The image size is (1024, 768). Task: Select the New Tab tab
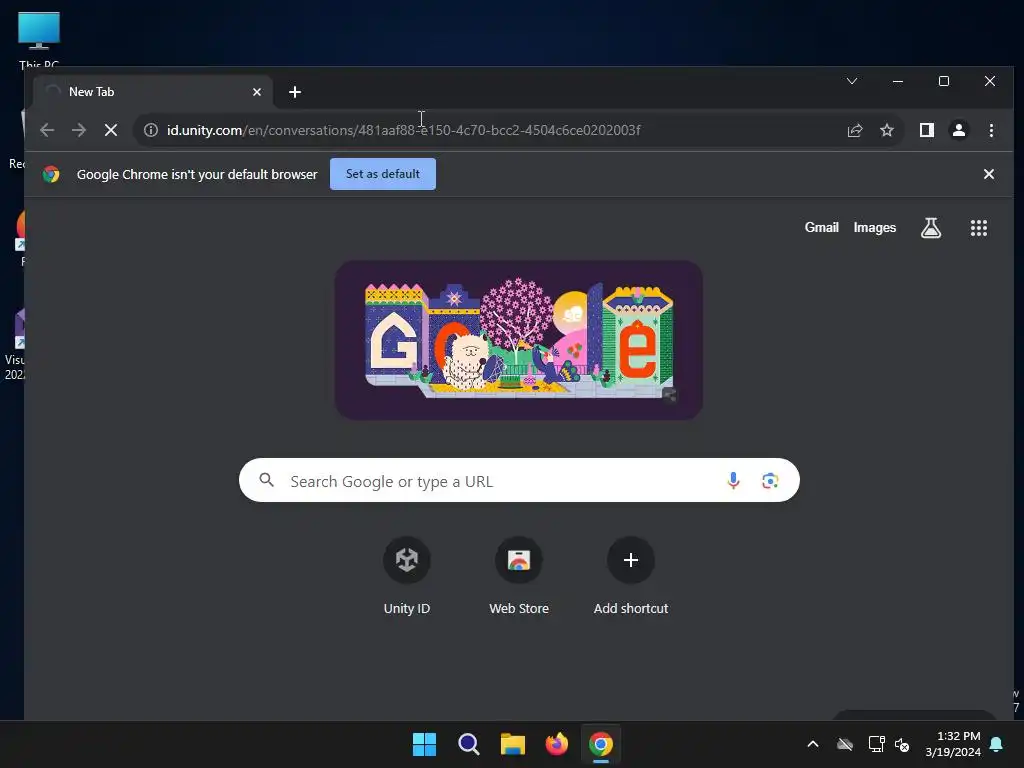[153, 92]
